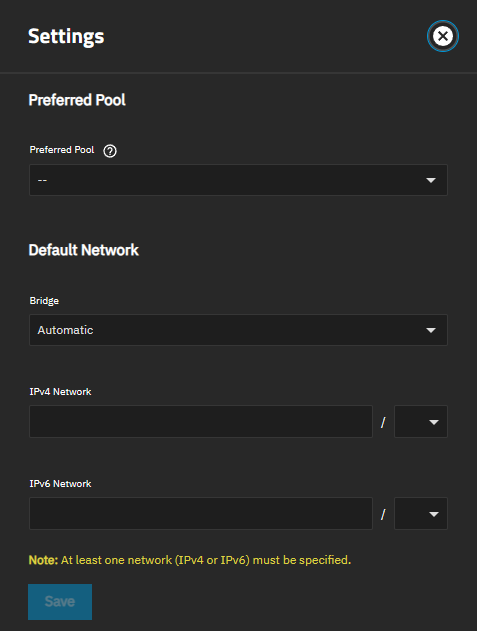Click the Settings title text
Viewport: 477px width, 631px height.
click(x=66, y=37)
